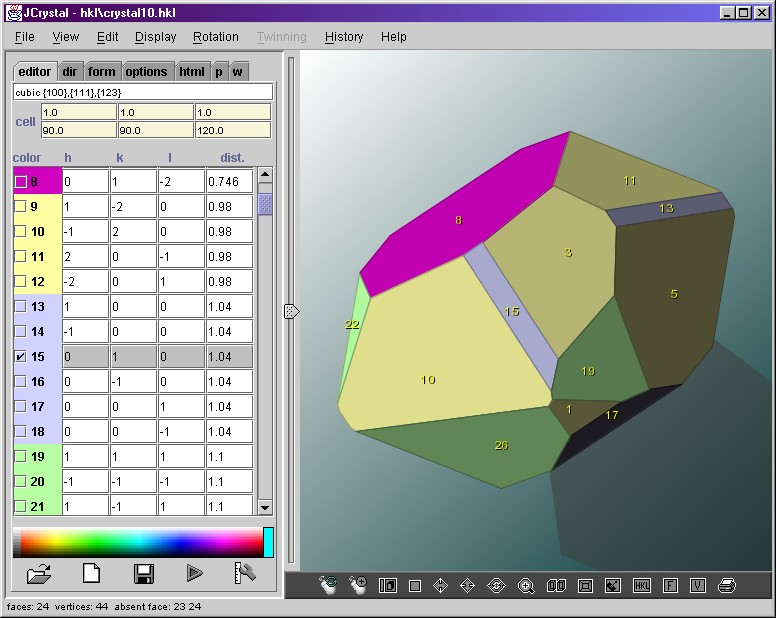Click the plain gray square icon
The height and width of the screenshot is (618, 776).
pos(415,586)
